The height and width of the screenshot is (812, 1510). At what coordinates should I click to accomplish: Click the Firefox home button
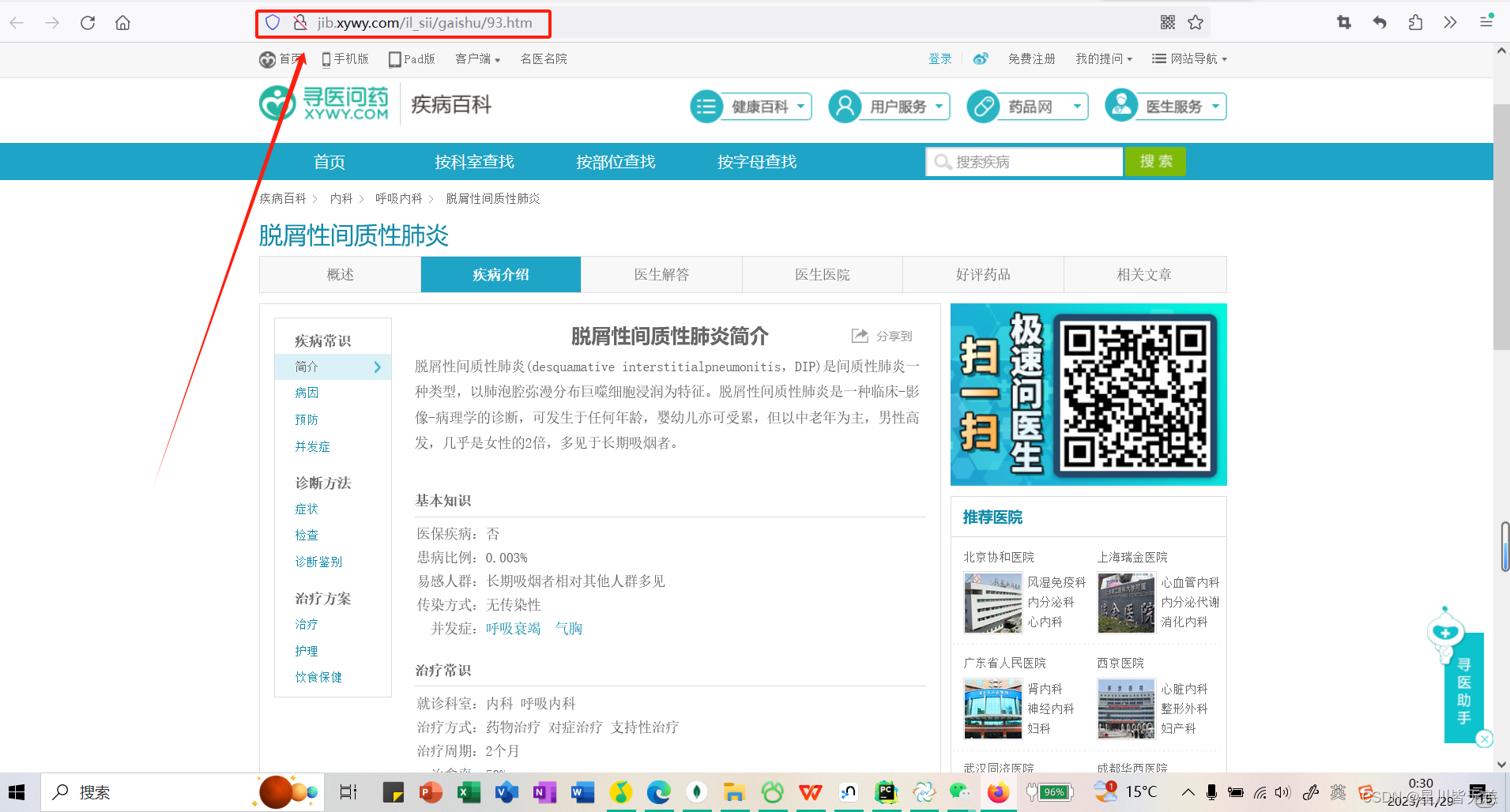(122, 22)
